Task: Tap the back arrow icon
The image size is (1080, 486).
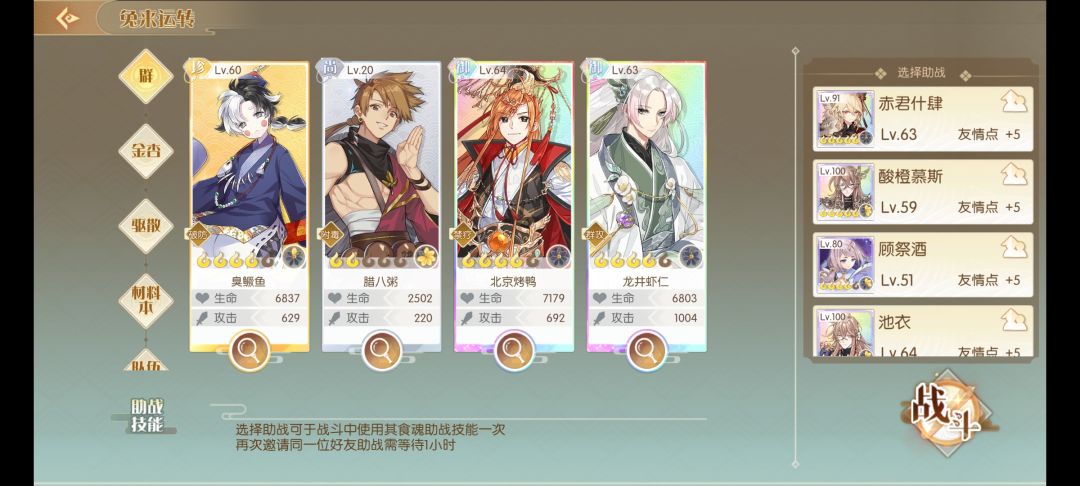Action: [x=68, y=18]
